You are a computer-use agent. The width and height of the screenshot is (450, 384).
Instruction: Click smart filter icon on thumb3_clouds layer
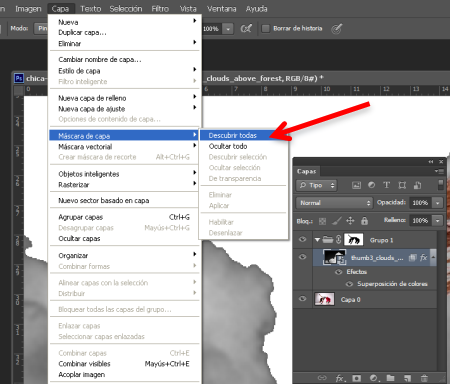click(x=413, y=257)
